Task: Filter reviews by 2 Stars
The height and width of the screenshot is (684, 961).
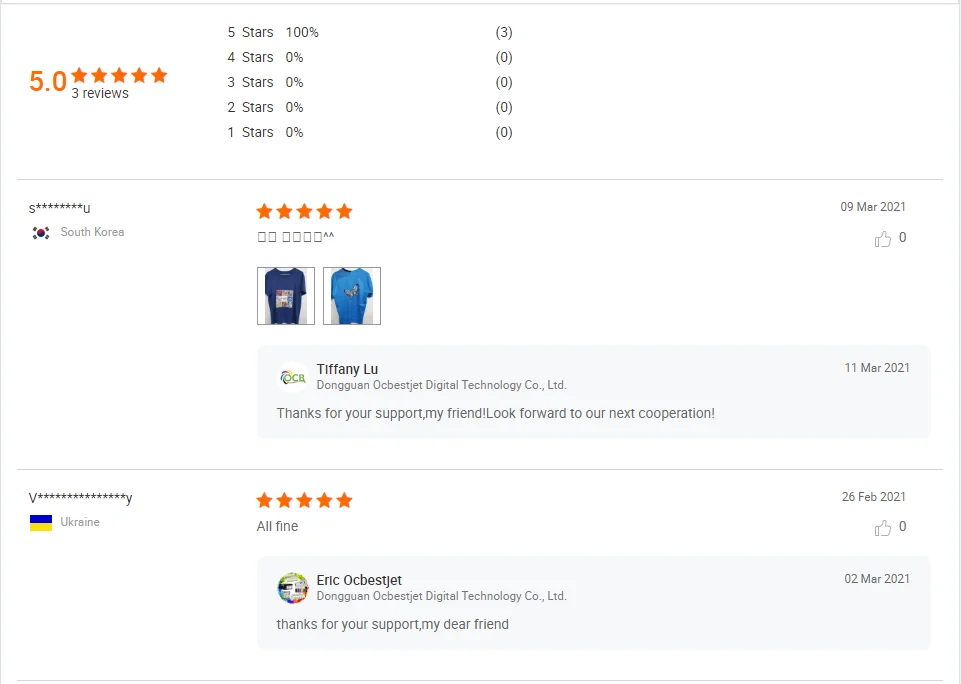Action: [250, 107]
